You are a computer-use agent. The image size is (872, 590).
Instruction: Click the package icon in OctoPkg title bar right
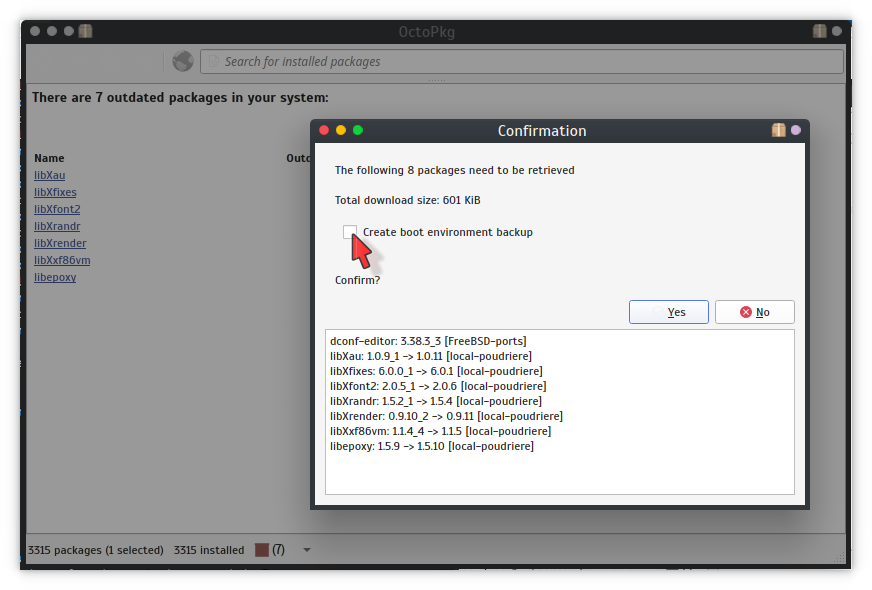pyautogui.click(x=820, y=31)
